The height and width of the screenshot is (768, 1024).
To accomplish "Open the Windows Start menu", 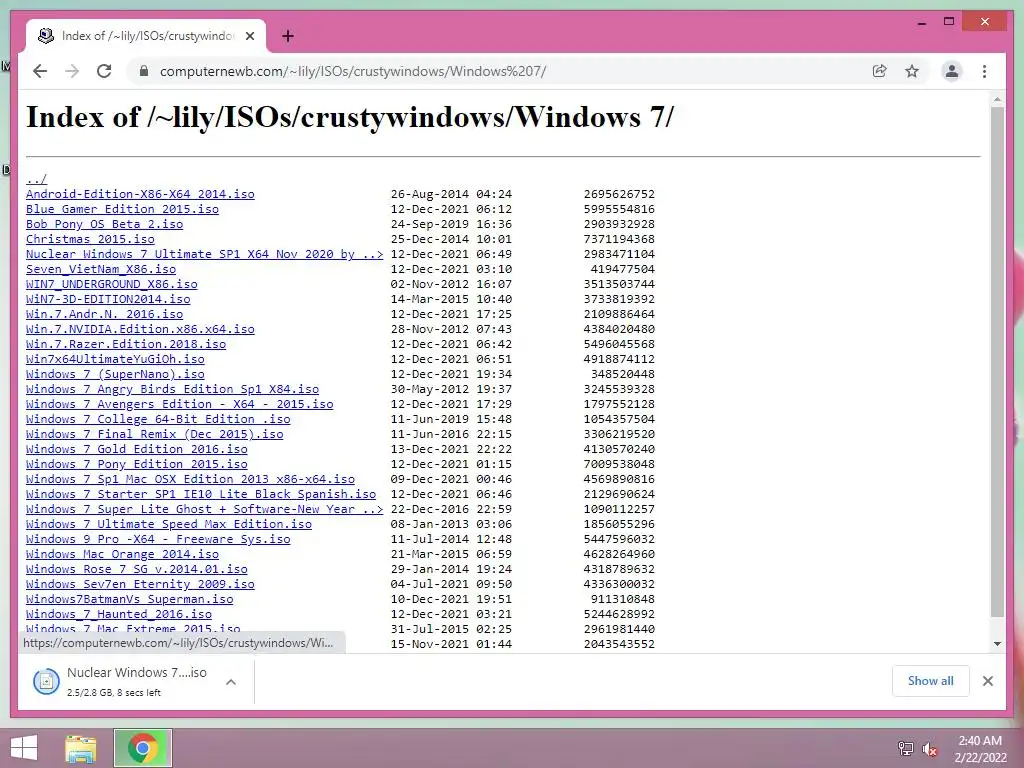I will (x=24, y=748).
